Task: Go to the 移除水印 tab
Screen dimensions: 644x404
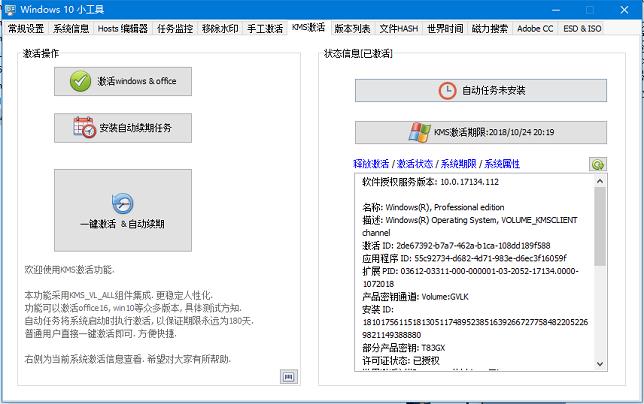Action: [x=220, y=29]
